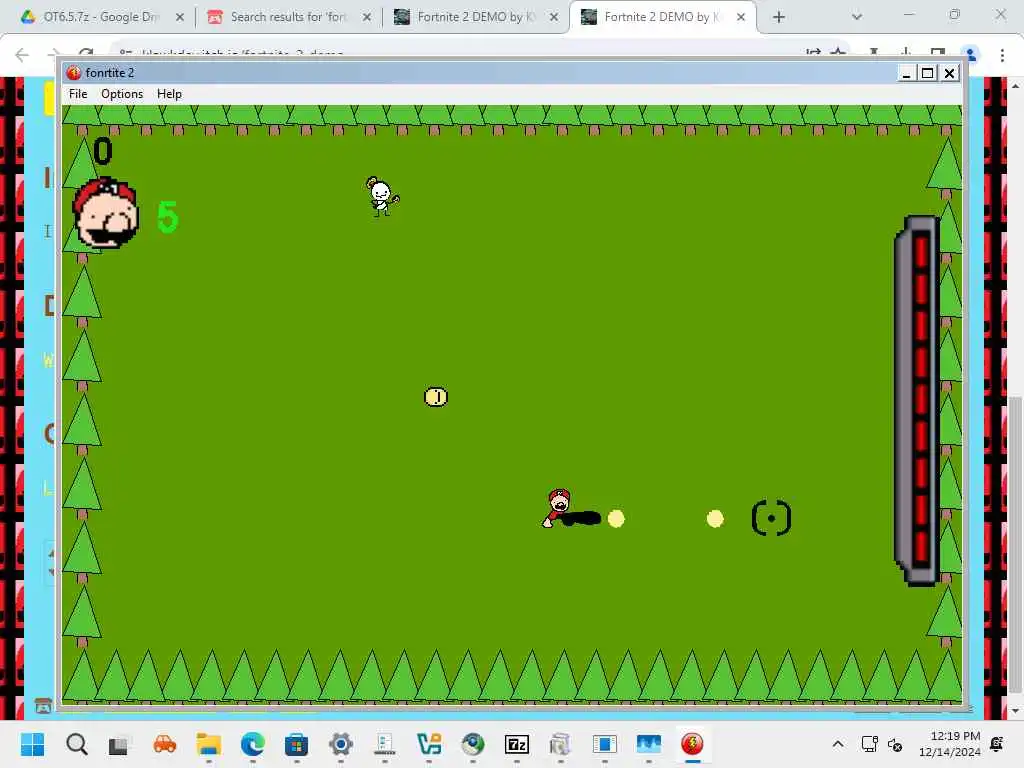Click the black score counter 0
This screenshot has height=768, width=1024.
[x=103, y=152]
